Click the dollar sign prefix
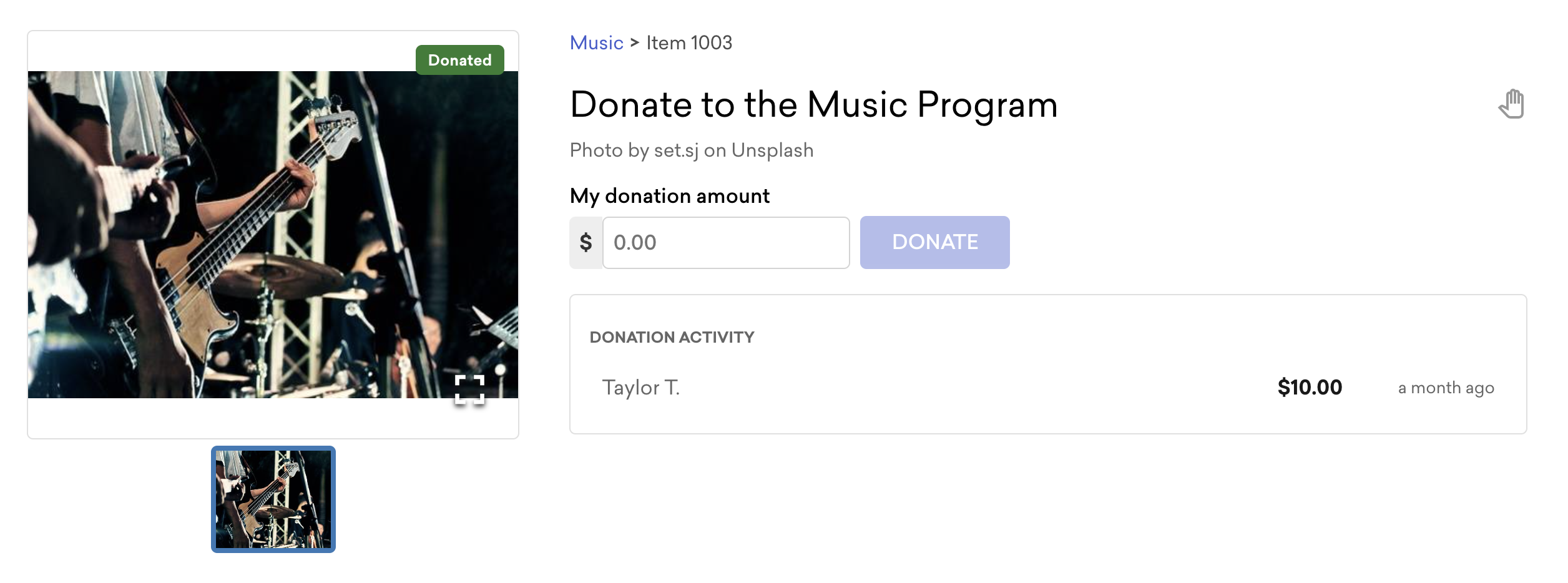1568x583 pixels. (586, 243)
